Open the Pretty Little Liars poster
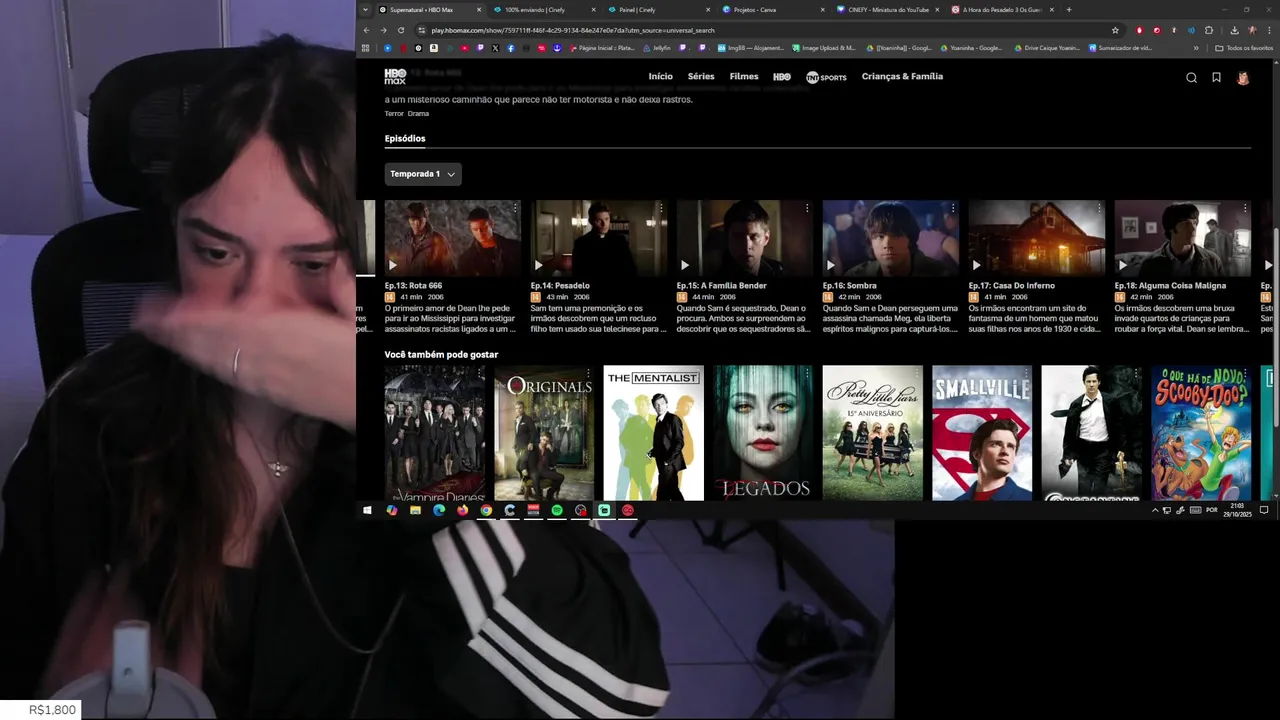1280x720 pixels. click(x=872, y=433)
